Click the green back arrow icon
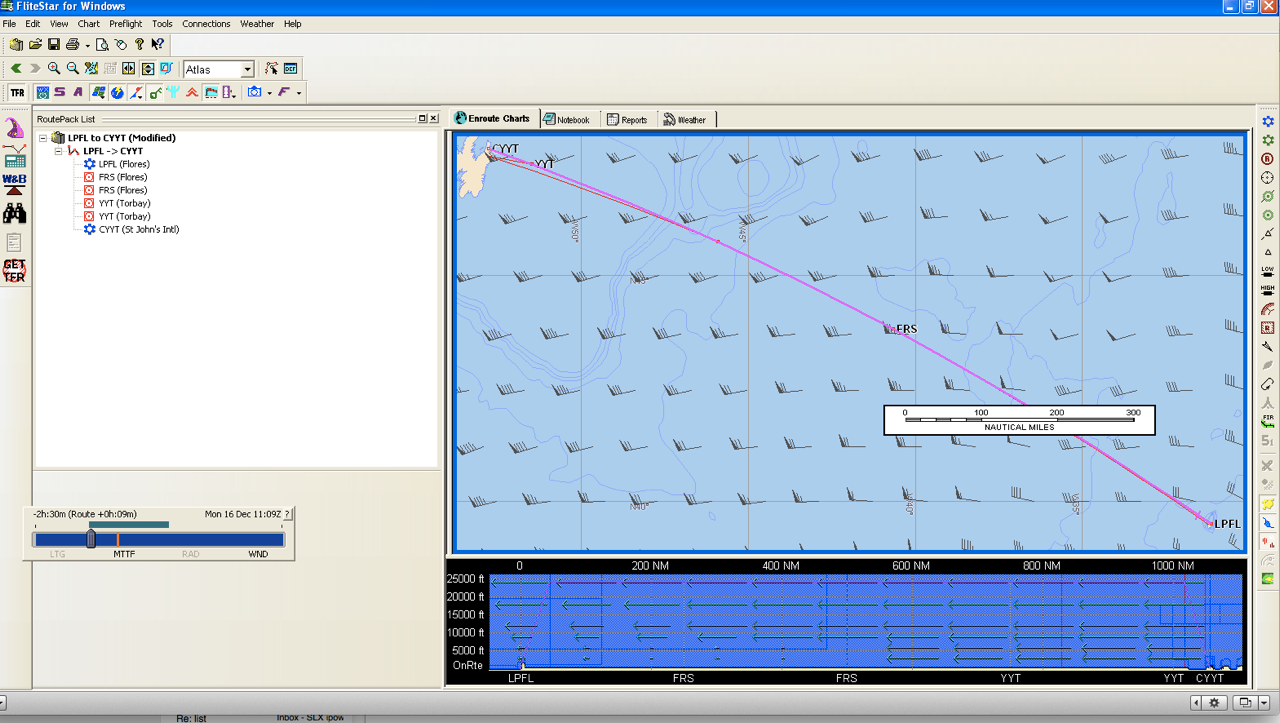The image size is (1280, 723). point(16,69)
